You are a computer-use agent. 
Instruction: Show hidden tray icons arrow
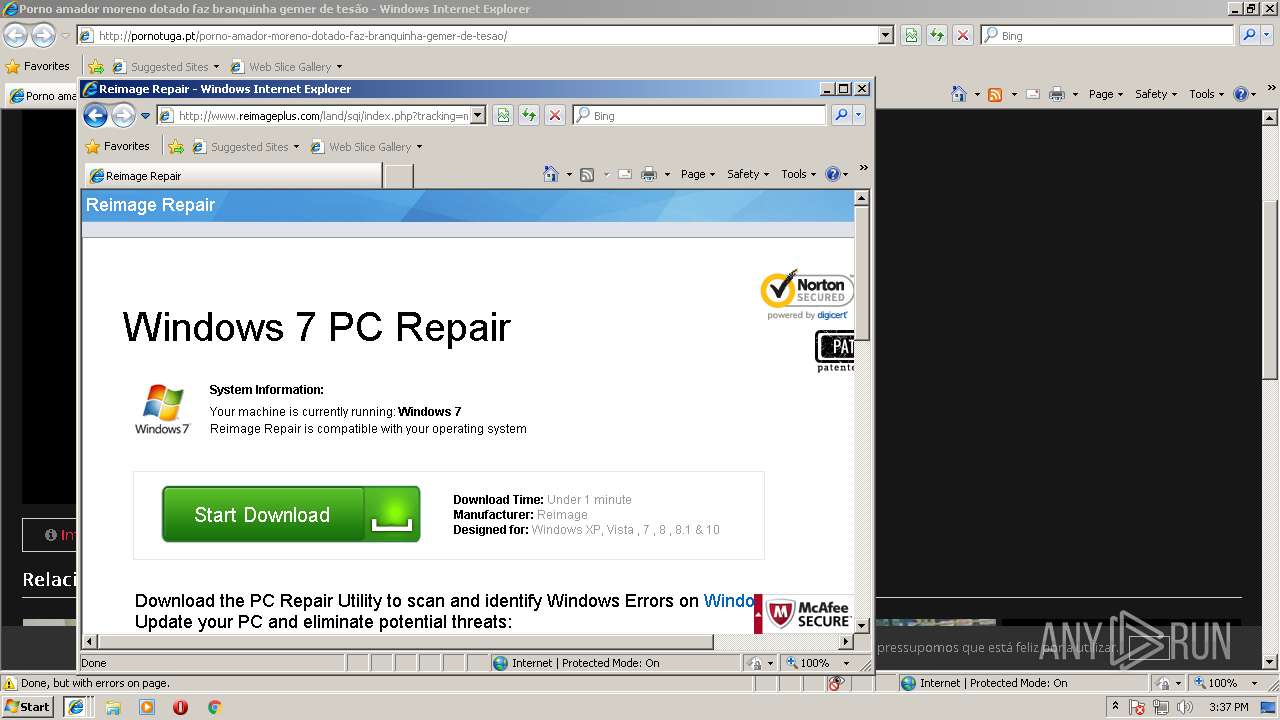[x=1116, y=707]
